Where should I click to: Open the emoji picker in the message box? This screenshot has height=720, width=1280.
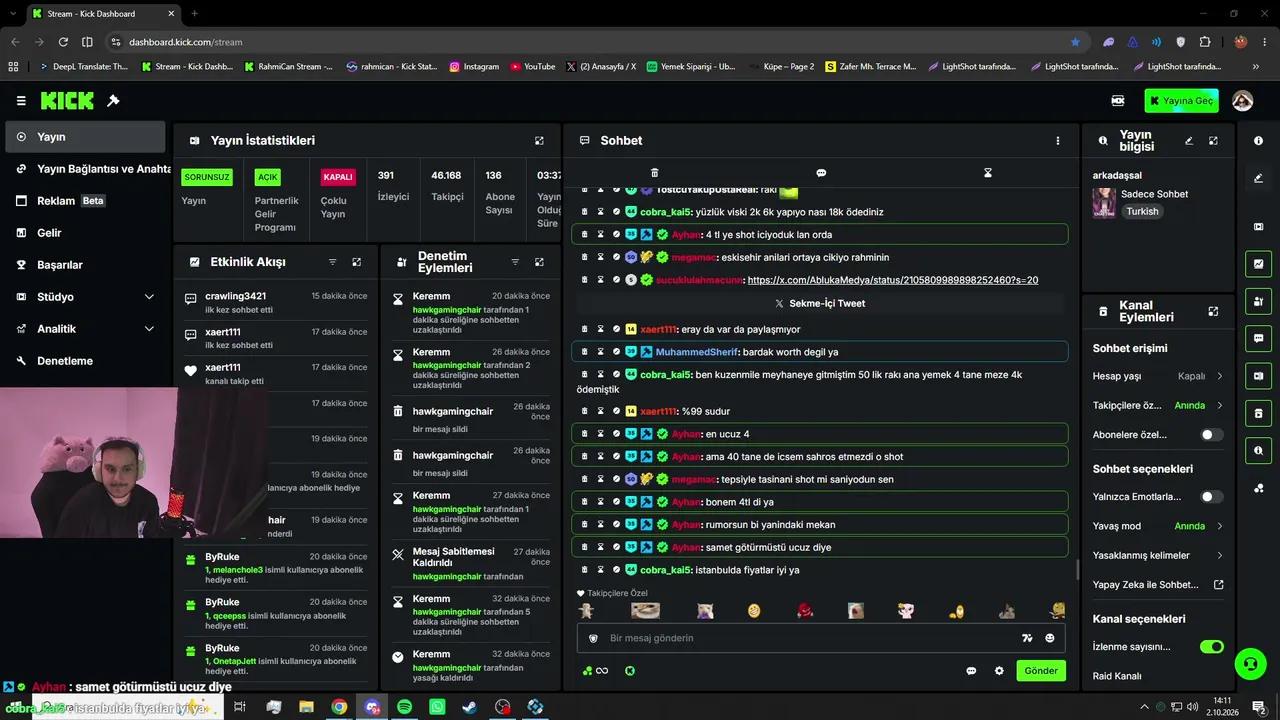click(1050, 638)
